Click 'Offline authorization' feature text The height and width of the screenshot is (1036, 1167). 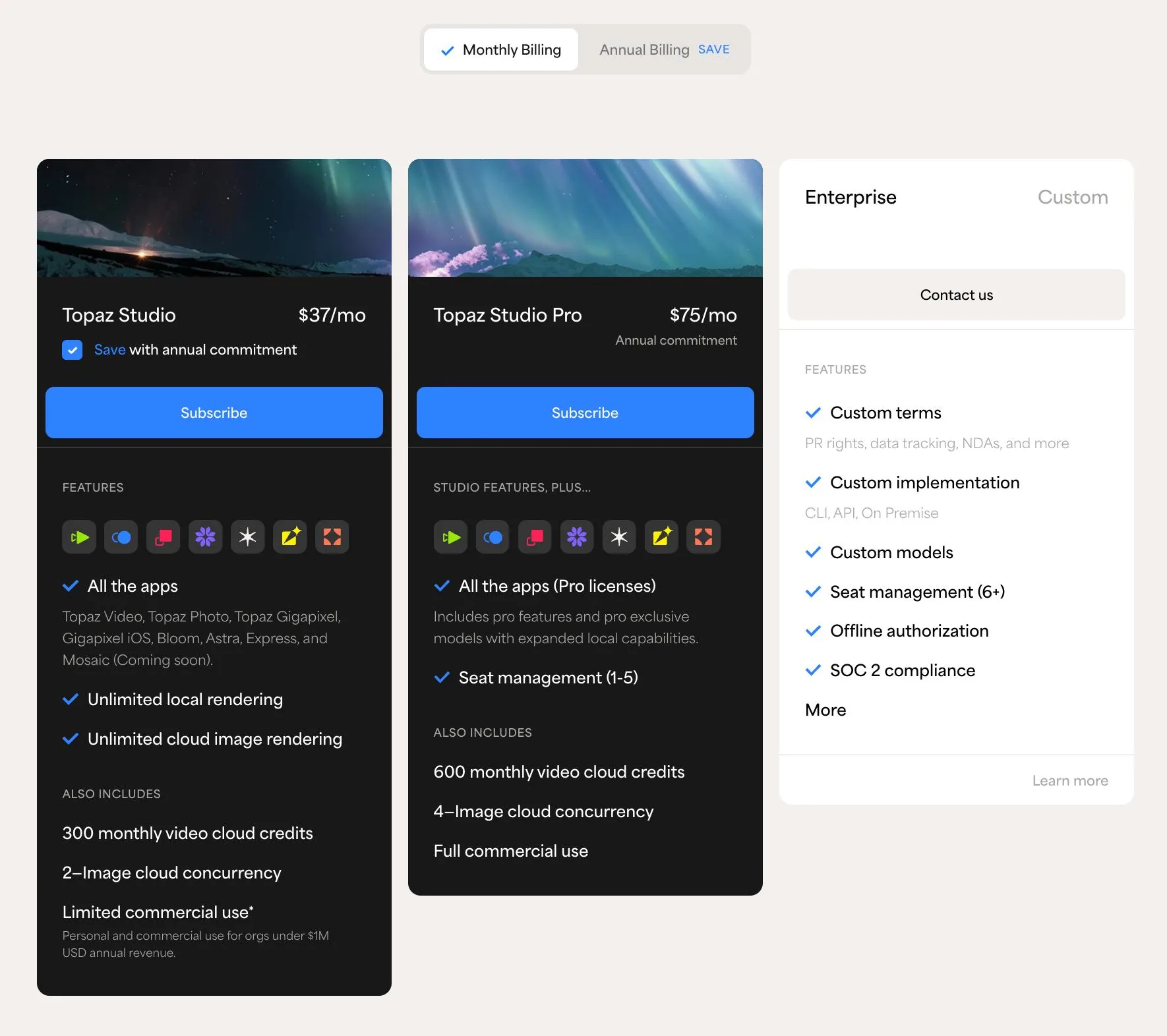(x=909, y=631)
